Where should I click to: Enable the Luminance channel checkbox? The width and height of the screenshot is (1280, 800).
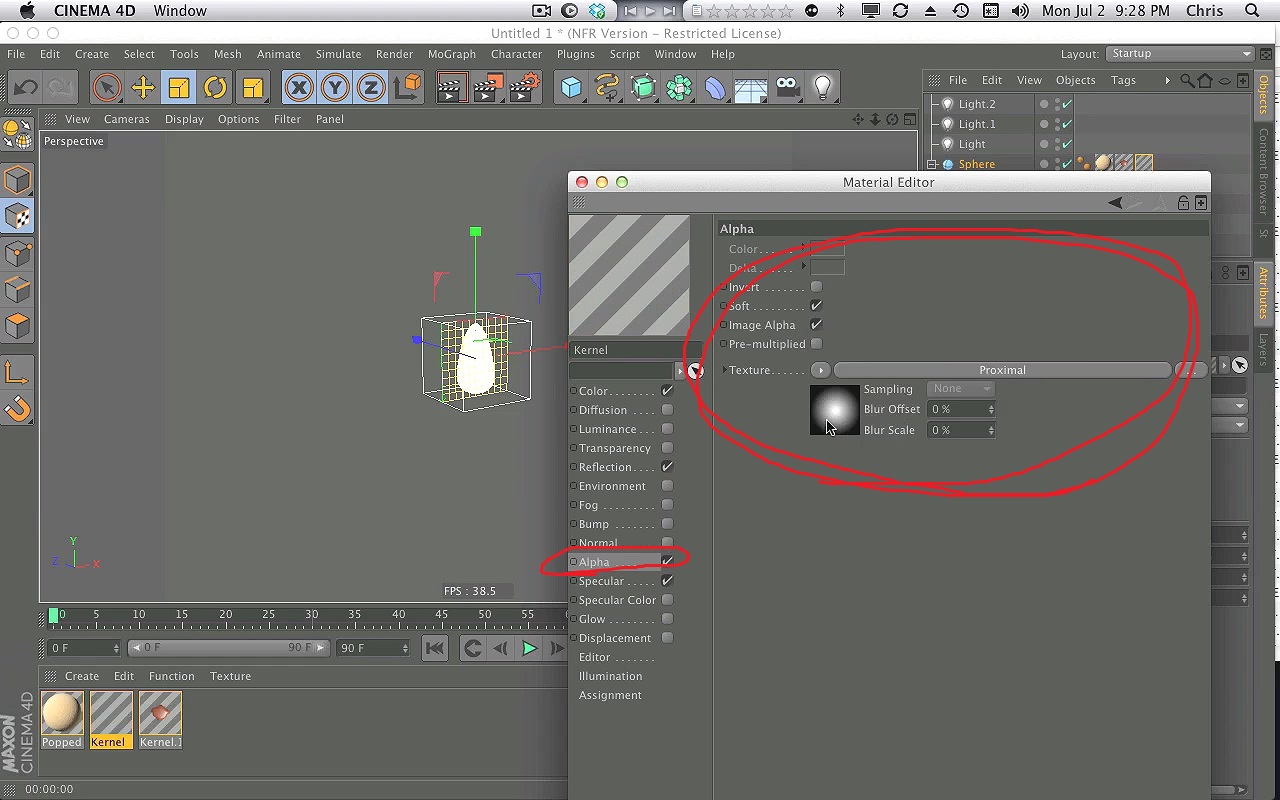pyautogui.click(x=667, y=428)
